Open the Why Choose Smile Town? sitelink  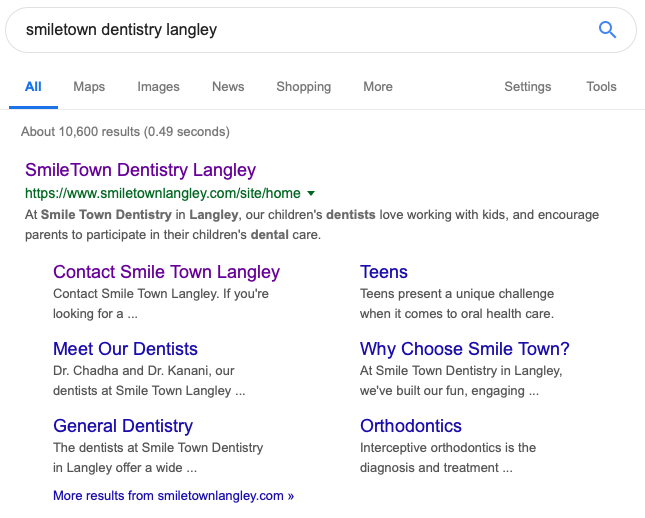(464, 349)
